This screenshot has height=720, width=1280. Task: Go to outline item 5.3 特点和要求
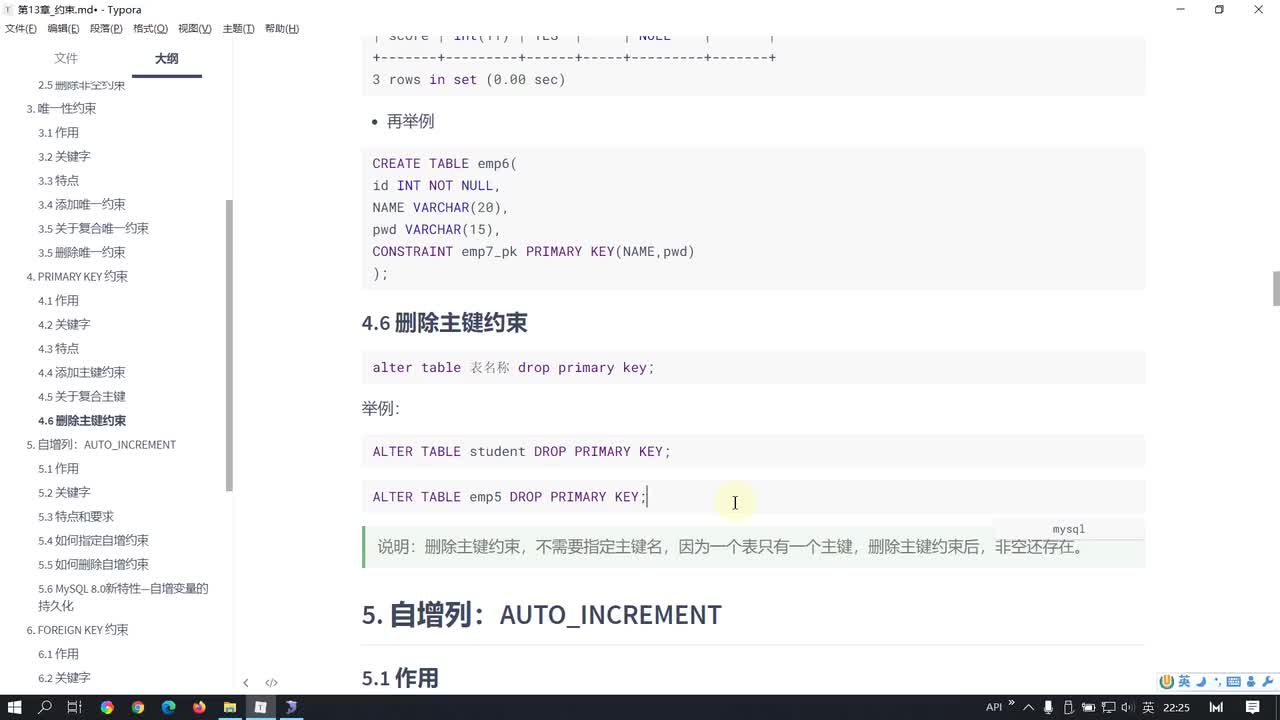(76, 516)
